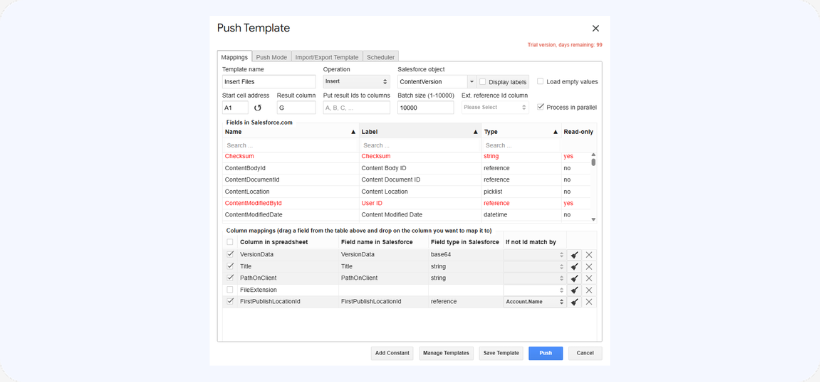The image size is (820, 382).
Task: Sort fields by Label column arrow
Action: (x=475, y=132)
